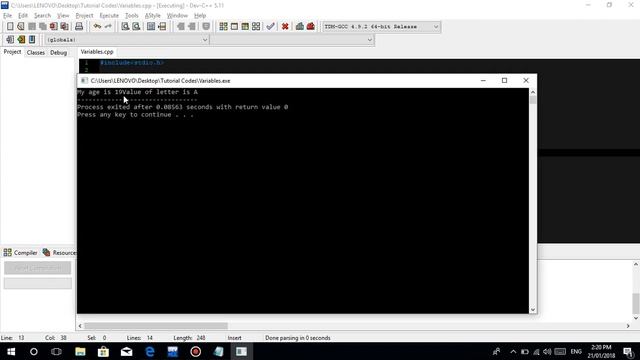Open the Search menu
Screen dimensions: 640x360
pyautogui.click(x=42, y=16)
